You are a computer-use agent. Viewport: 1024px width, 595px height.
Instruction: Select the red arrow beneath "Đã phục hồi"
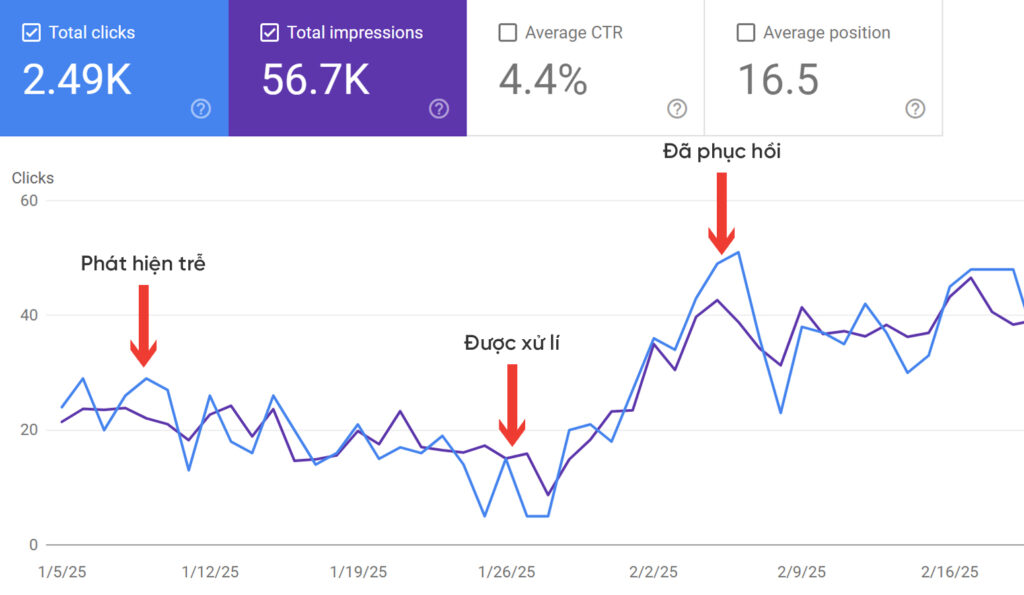tap(721, 212)
